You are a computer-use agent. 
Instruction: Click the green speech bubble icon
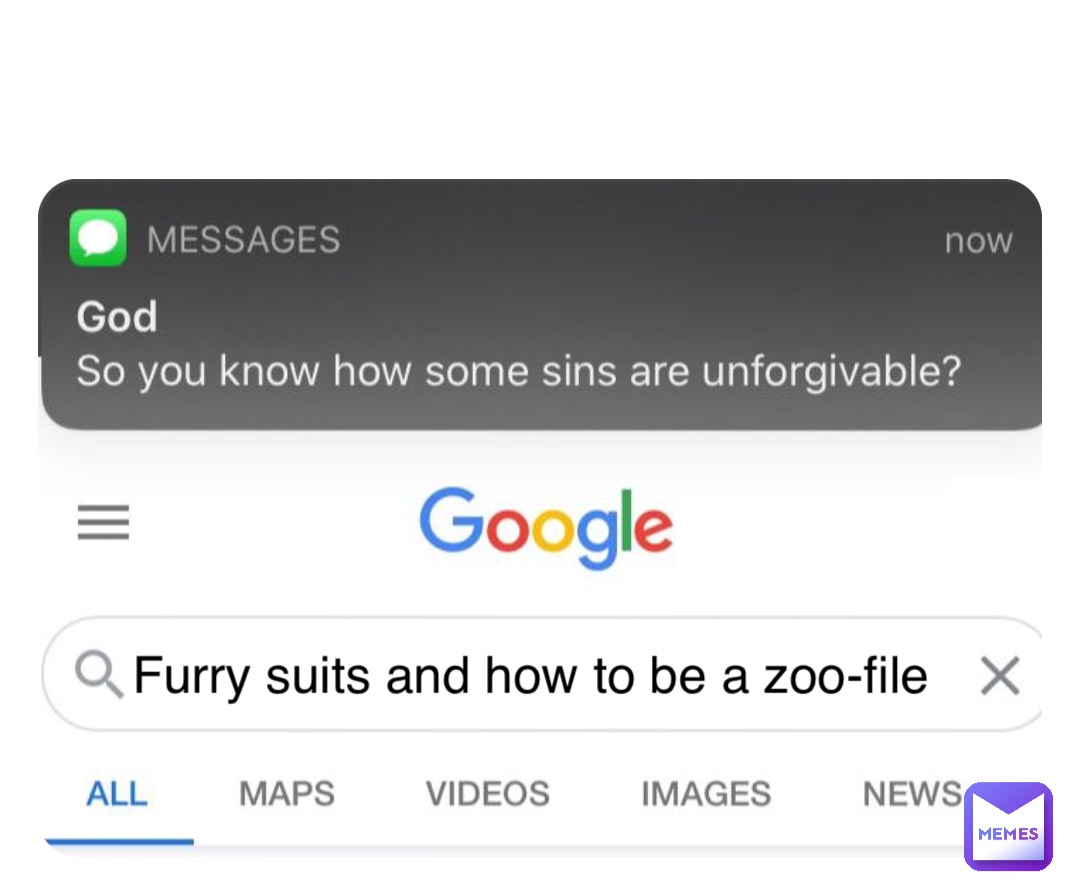[x=97, y=237]
